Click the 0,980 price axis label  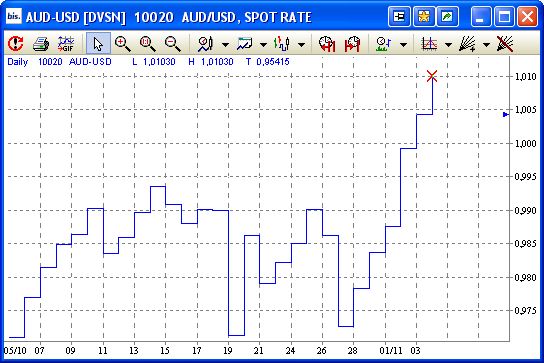point(525,277)
